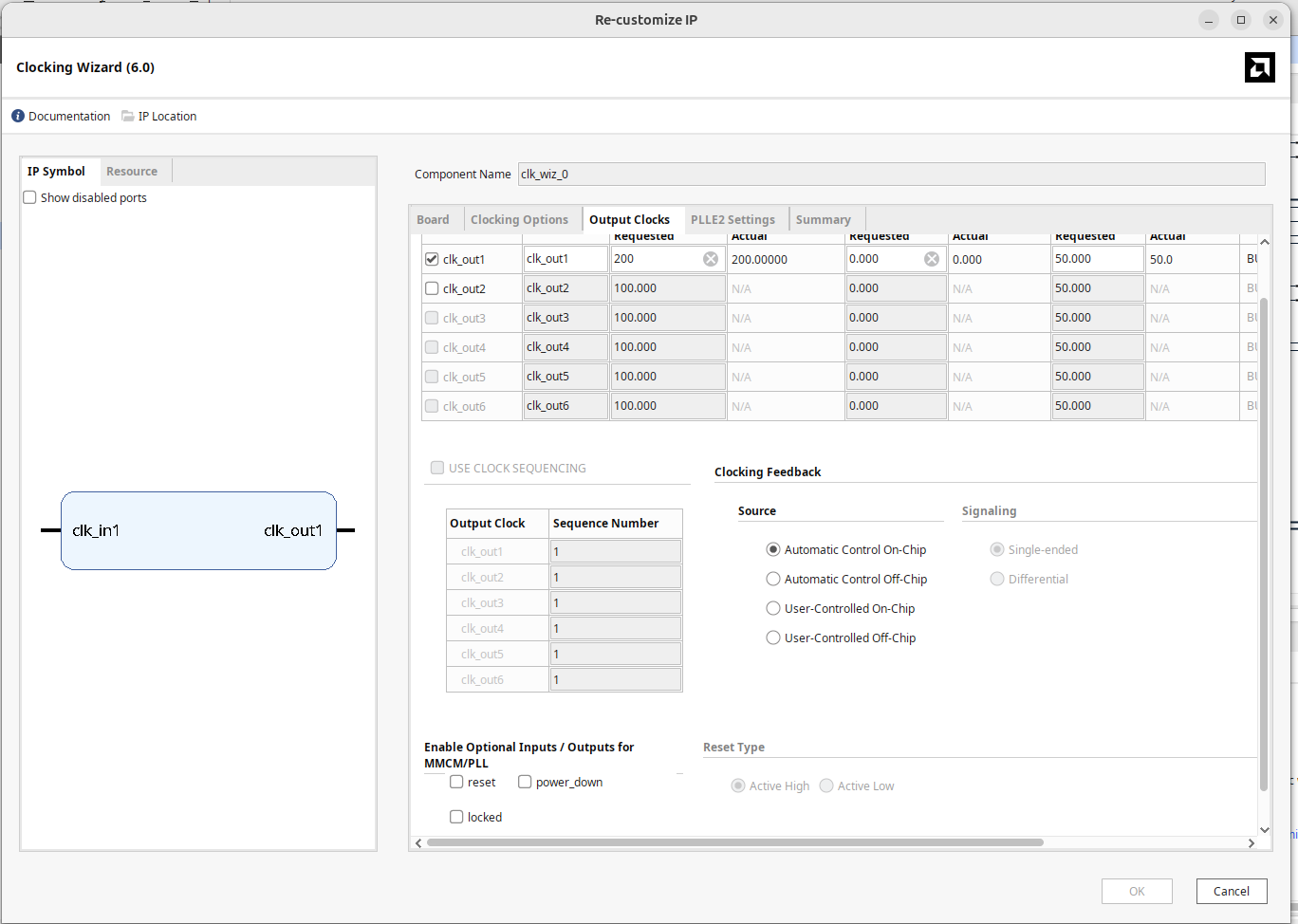
Task: Open the Resource tab
Action: 132,171
